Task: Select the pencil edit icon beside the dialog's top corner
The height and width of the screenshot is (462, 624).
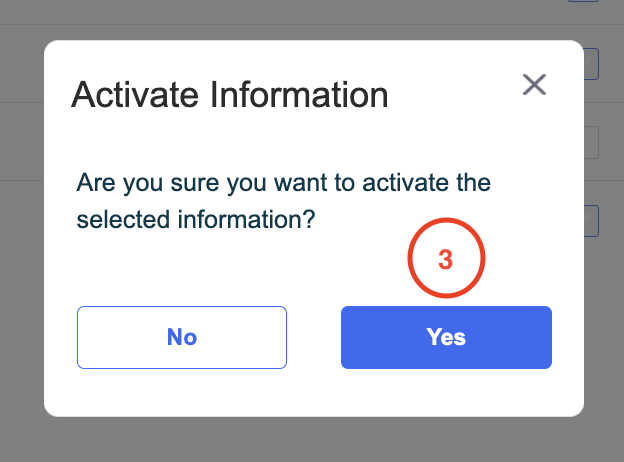Action: pyautogui.click(x=591, y=64)
